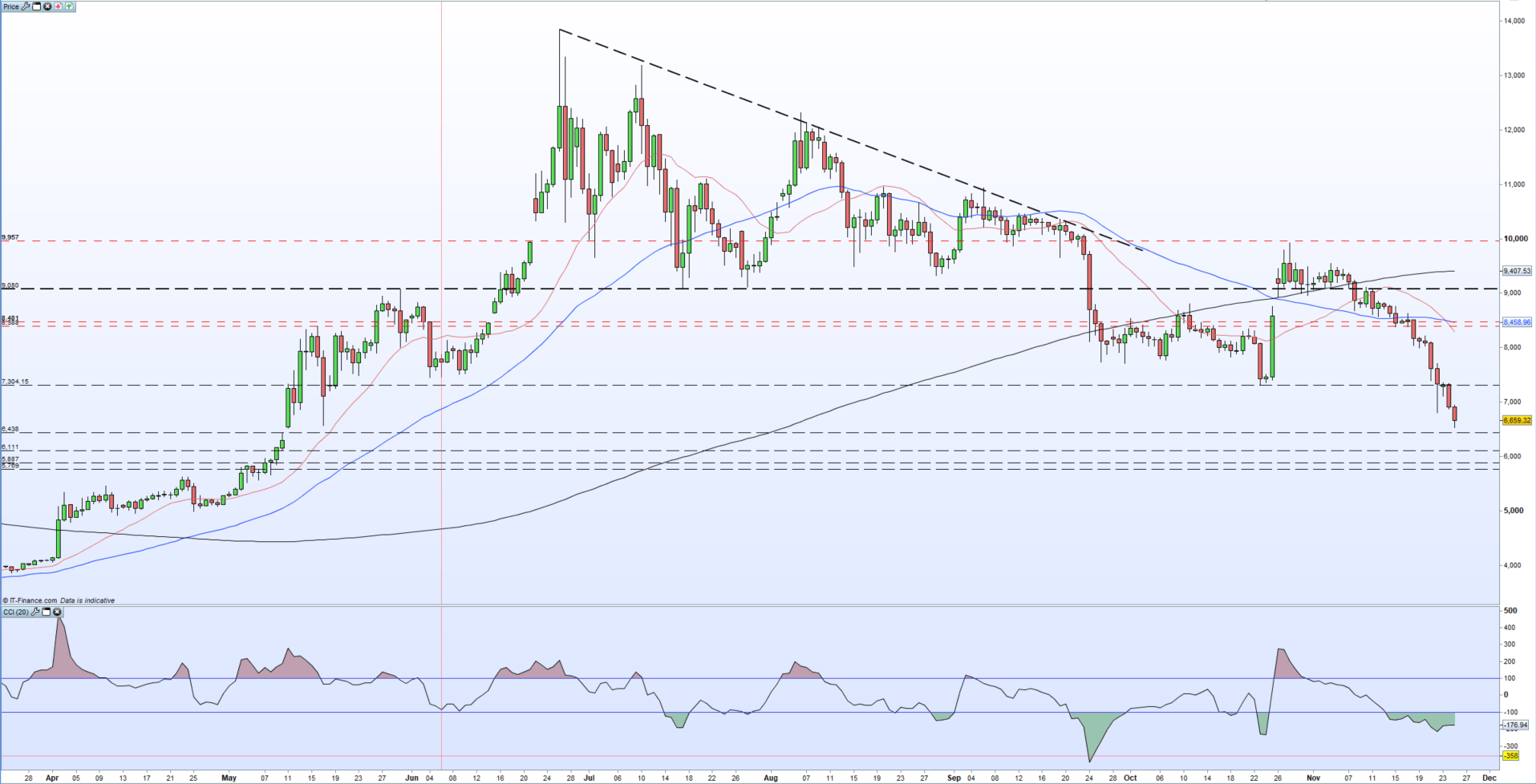The image size is (1536, 784).
Task: Select the current price tag 6,659.32
Action: click(1516, 420)
